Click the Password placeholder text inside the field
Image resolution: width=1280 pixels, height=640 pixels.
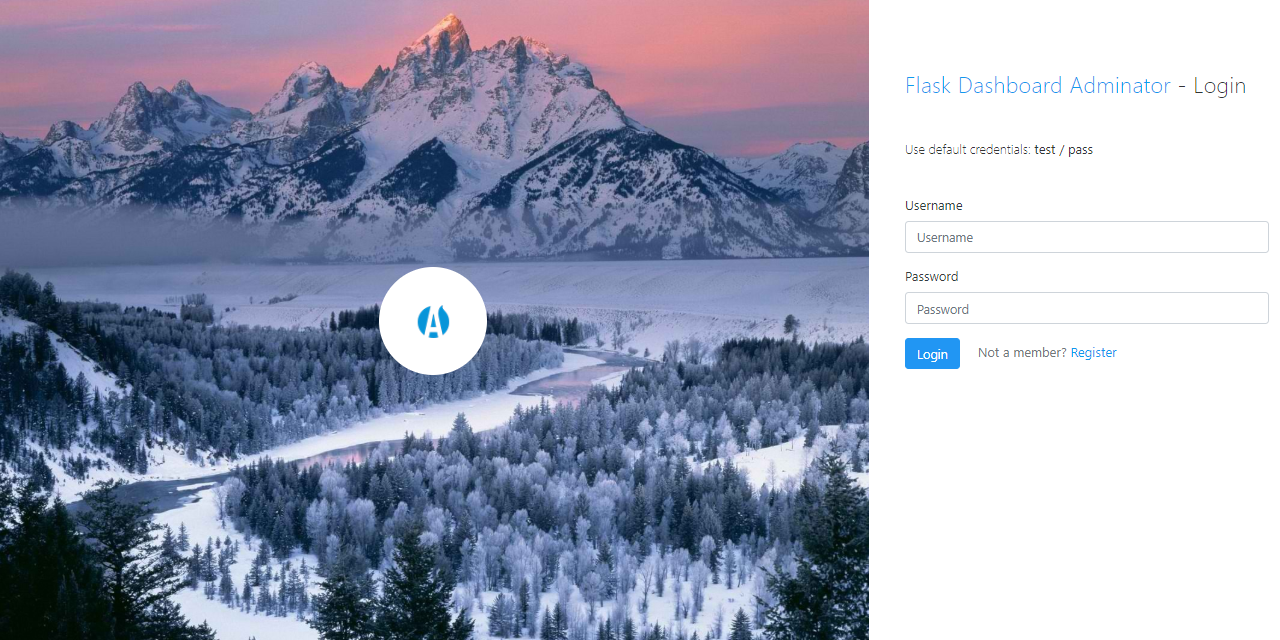click(943, 309)
